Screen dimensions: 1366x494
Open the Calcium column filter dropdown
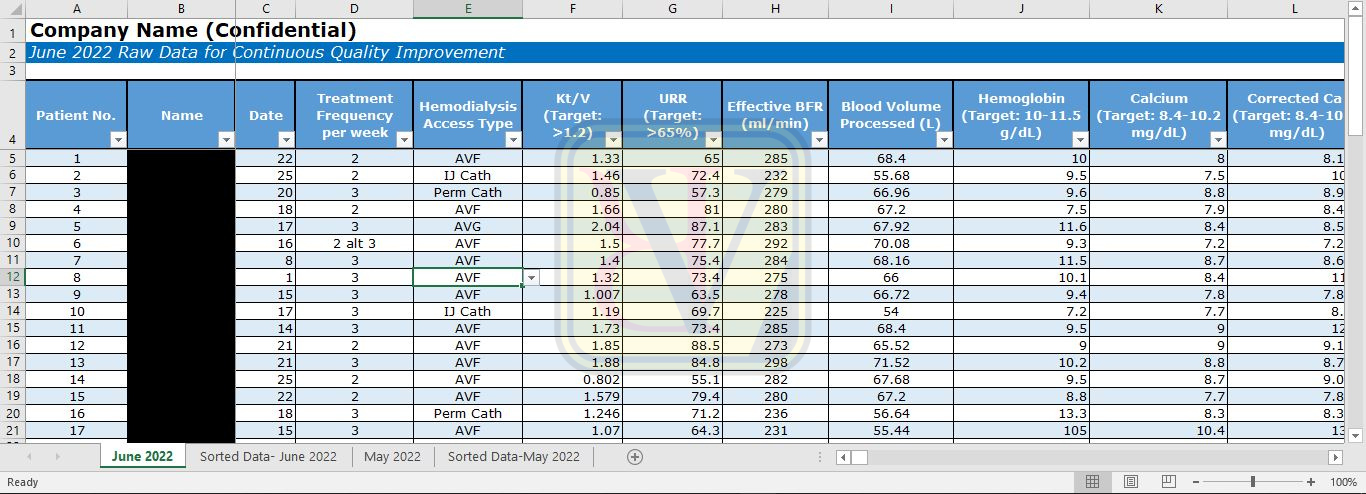tap(1217, 140)
